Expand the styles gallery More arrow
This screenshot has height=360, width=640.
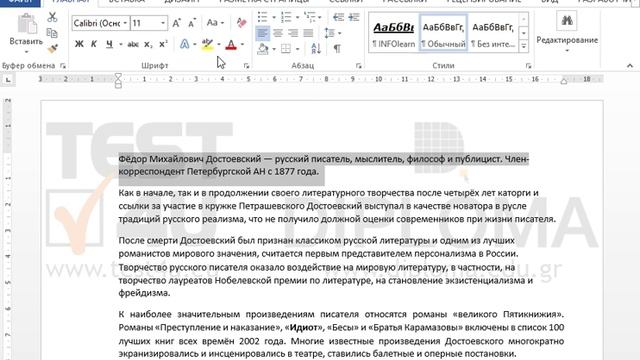click(524, 47)
